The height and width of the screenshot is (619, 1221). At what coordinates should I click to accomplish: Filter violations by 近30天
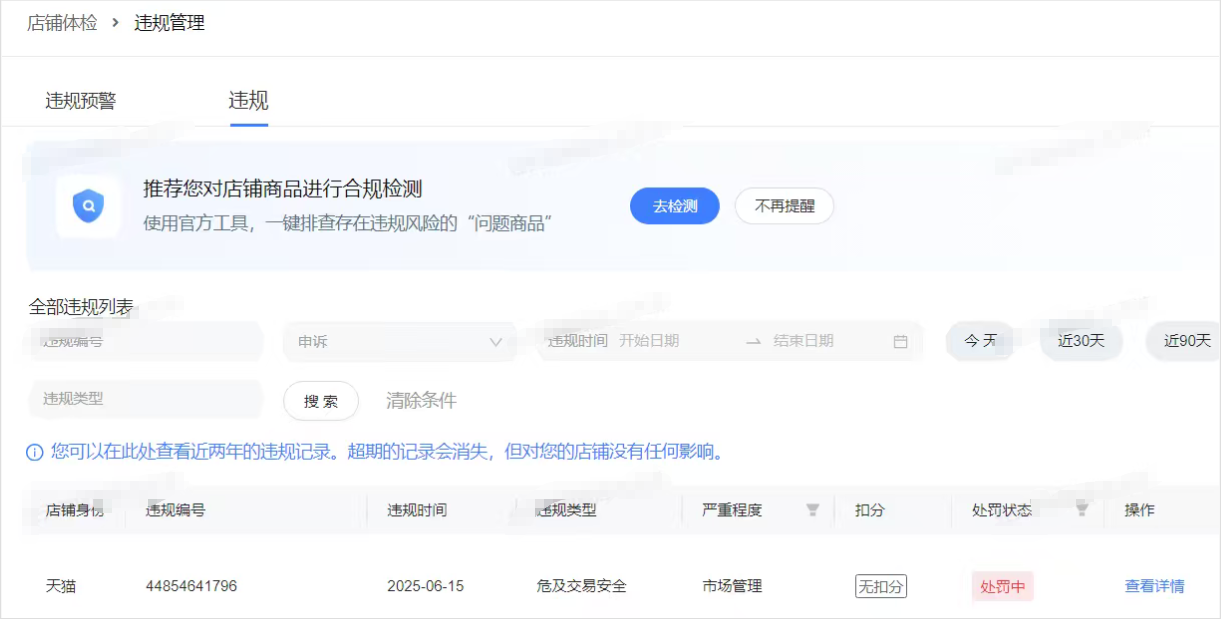point(1081,341)
